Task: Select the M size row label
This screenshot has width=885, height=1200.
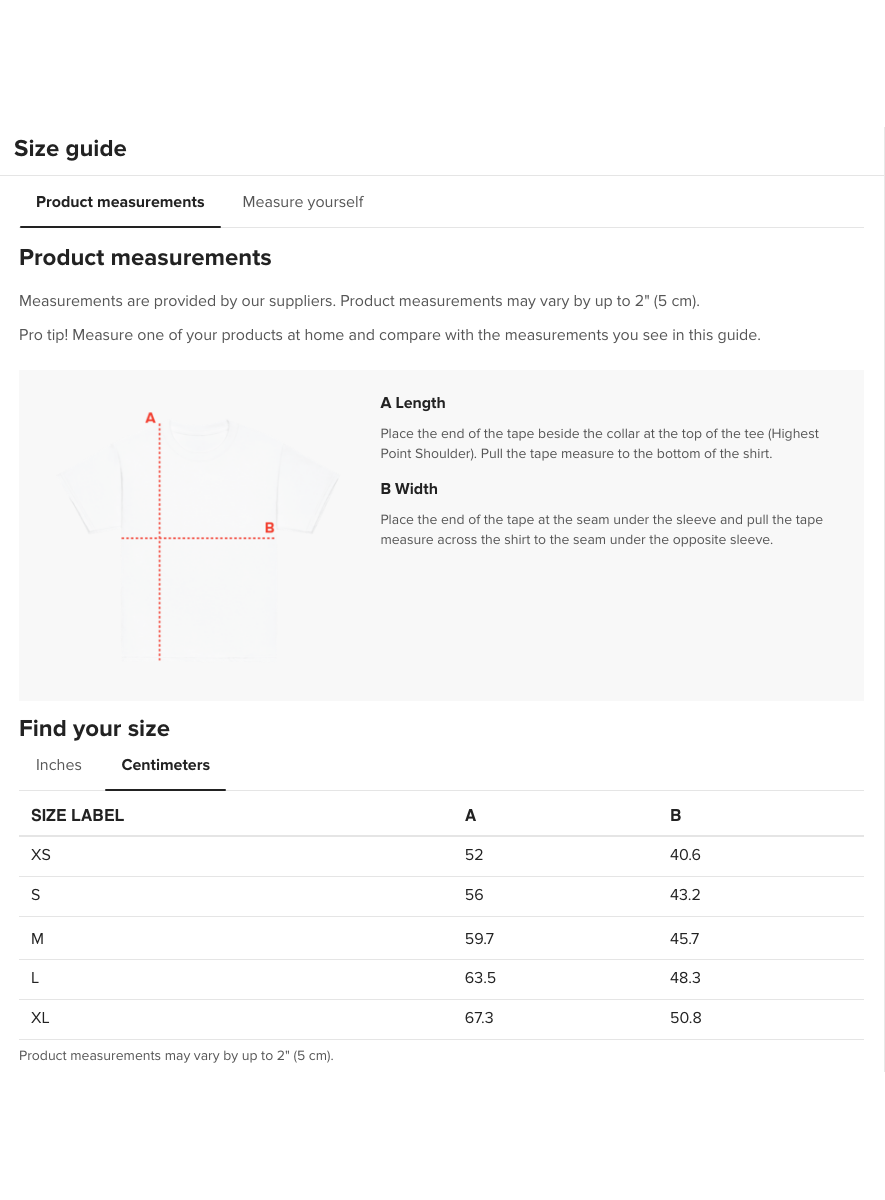Action: [x=38, y=939]
